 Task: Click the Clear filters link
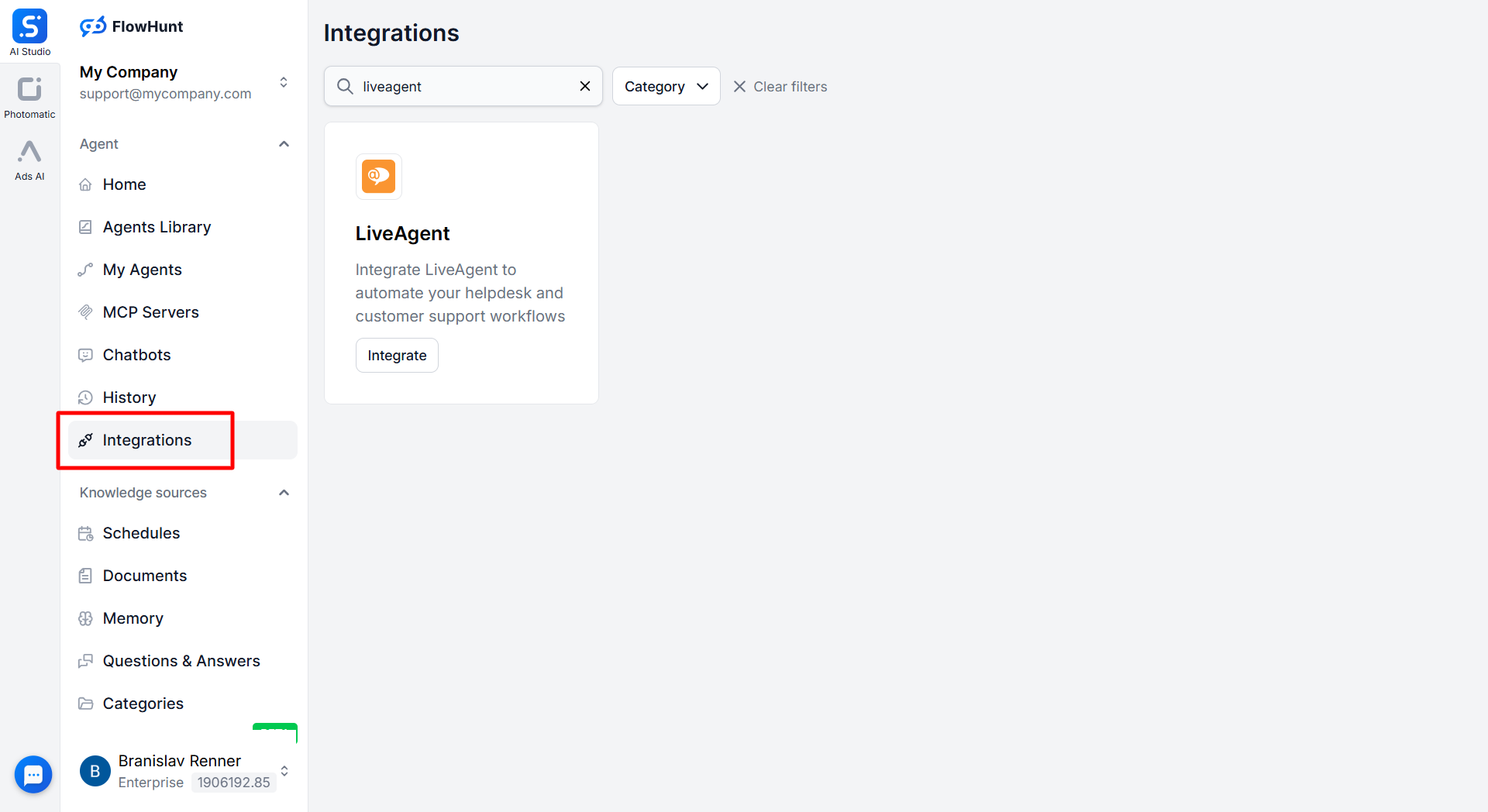[780, 86]
